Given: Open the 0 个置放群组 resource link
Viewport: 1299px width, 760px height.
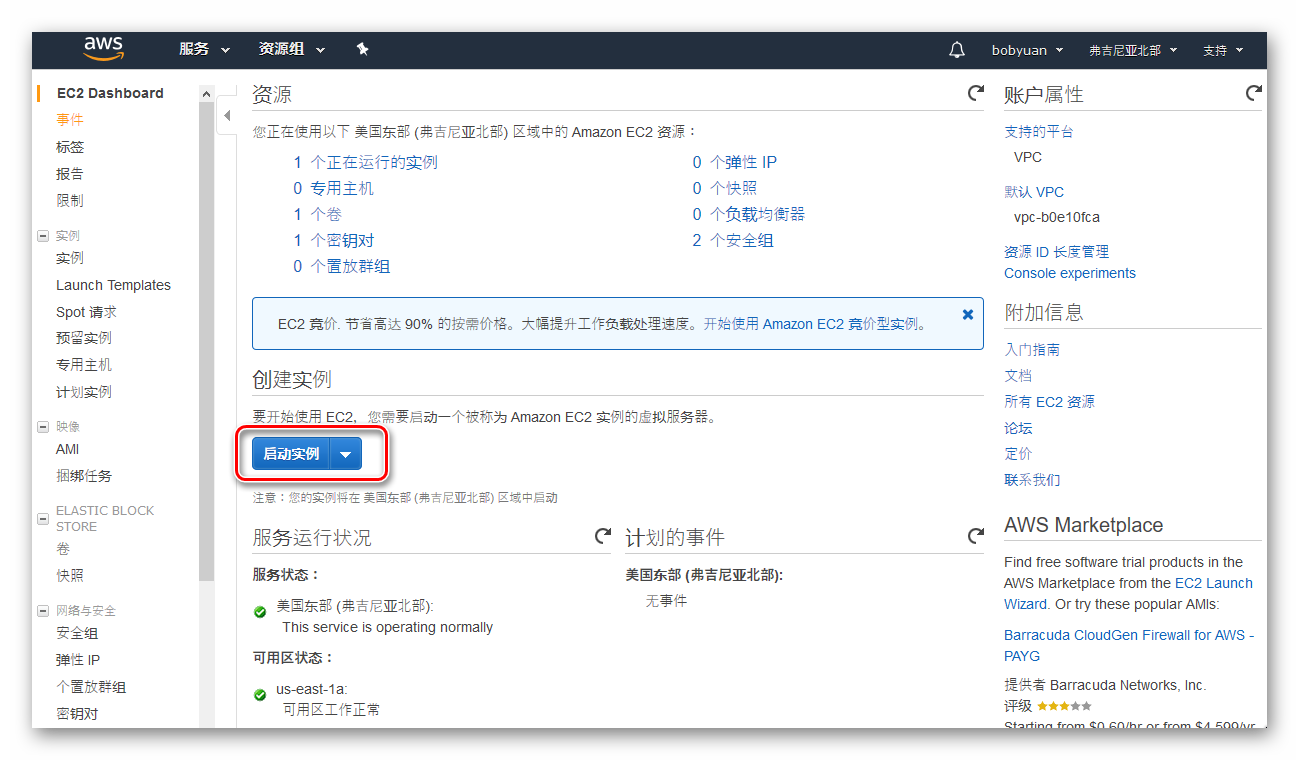Looking at the screenshot, I should pos(341,266).
